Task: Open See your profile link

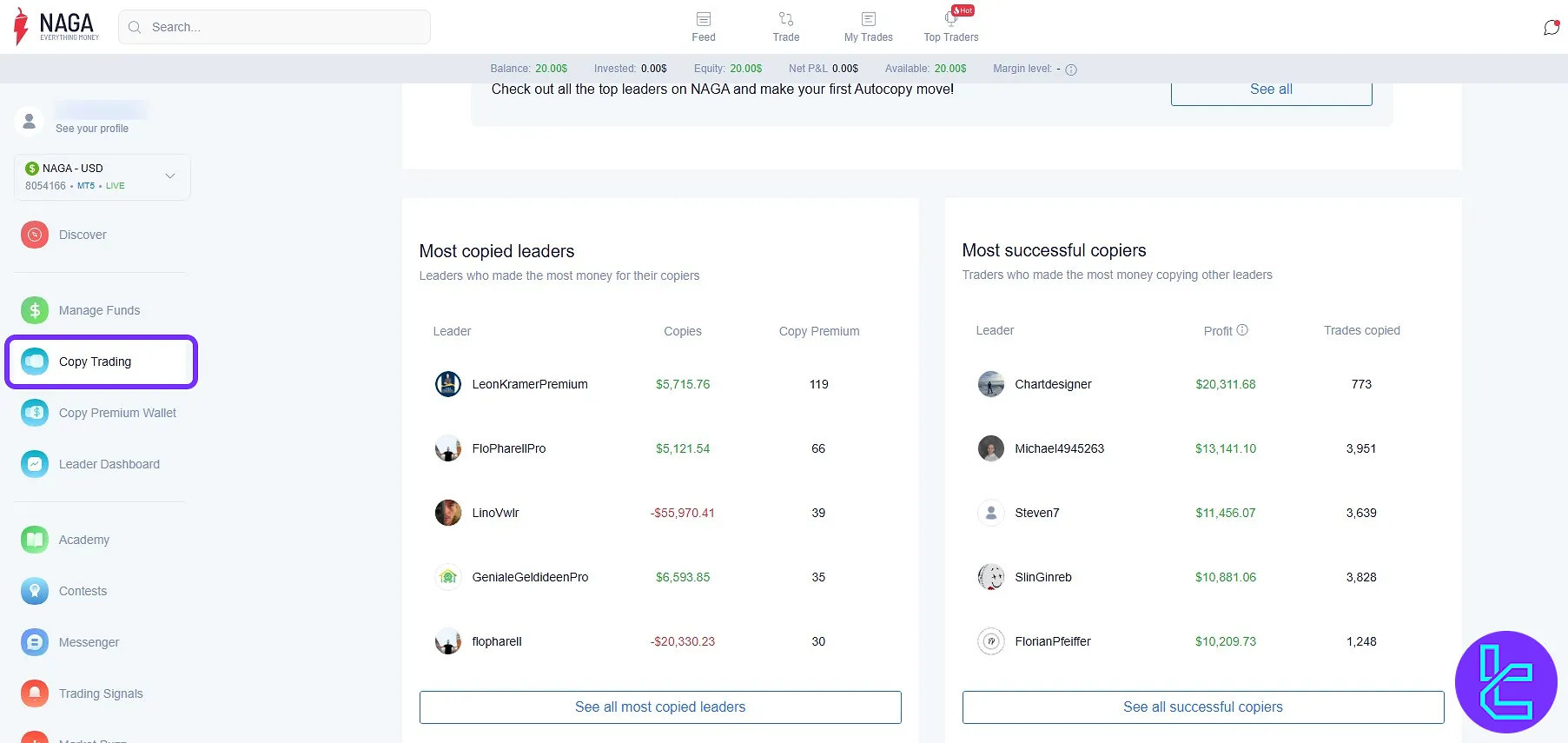Action: pyautogui.click(x=92, y=129)
